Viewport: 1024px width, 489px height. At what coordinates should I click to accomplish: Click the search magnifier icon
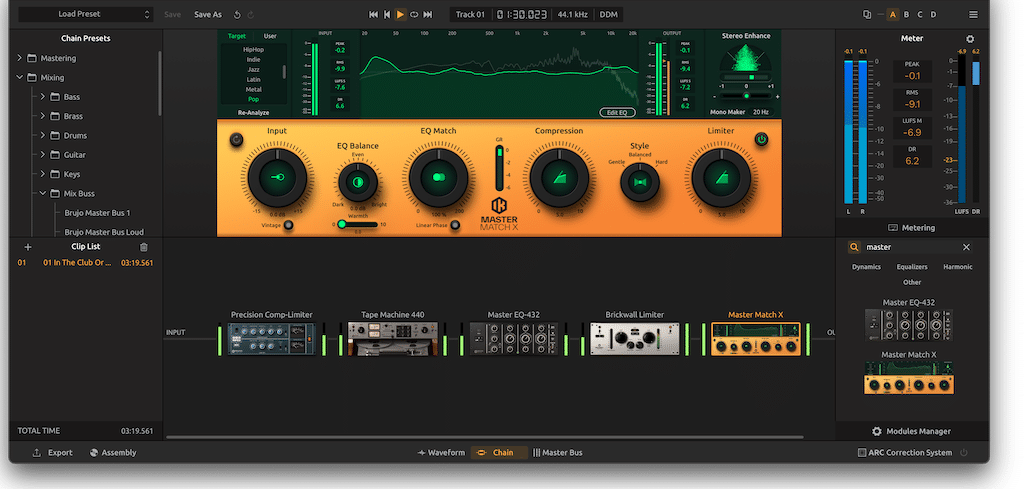[854, 247]
